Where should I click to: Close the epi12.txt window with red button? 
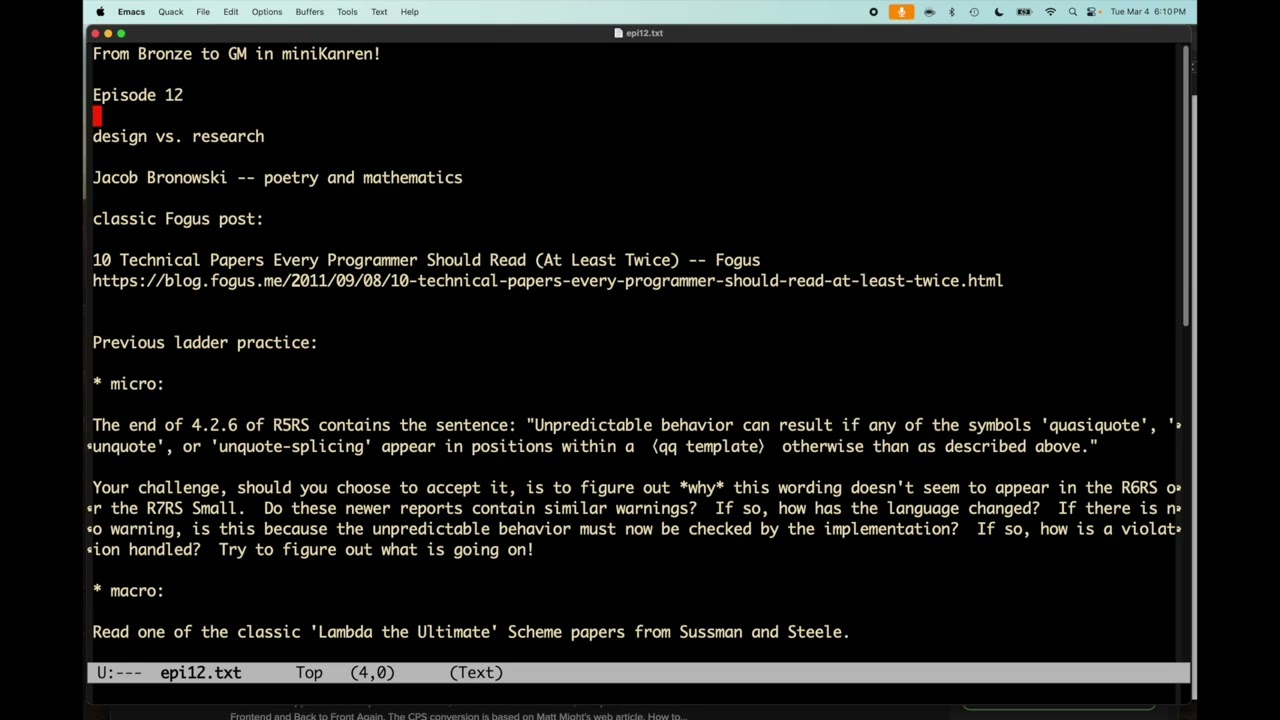click(x=95, y=33)
